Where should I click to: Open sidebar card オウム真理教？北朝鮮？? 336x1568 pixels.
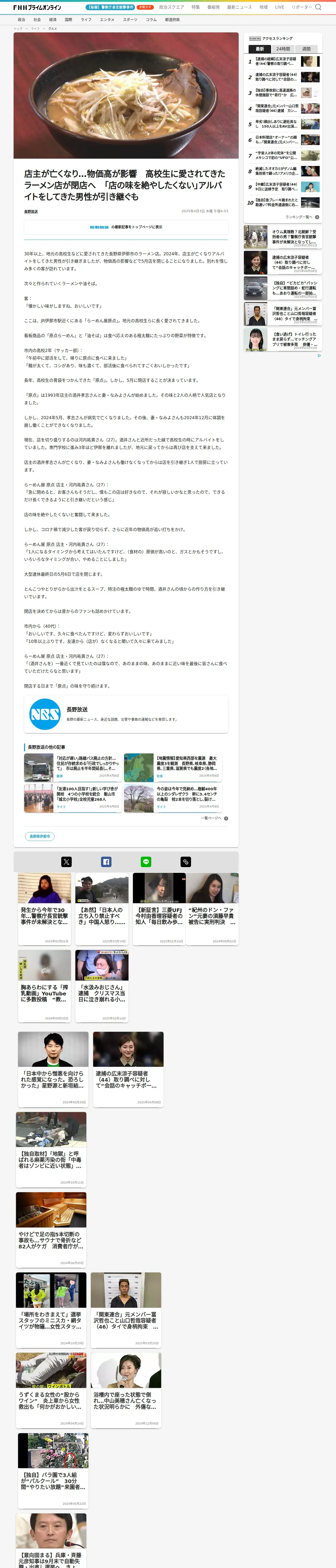(282, 237)
